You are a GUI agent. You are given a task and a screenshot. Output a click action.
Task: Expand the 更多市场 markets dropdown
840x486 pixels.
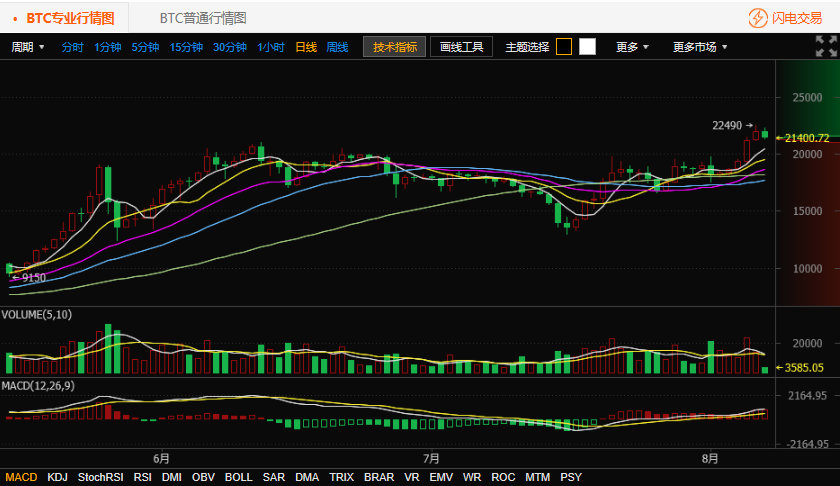click(x=700, y=47)
